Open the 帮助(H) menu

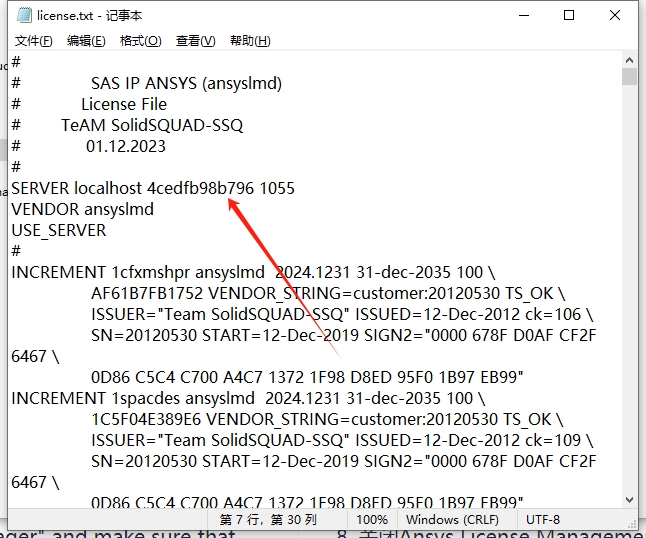point(250,41)
